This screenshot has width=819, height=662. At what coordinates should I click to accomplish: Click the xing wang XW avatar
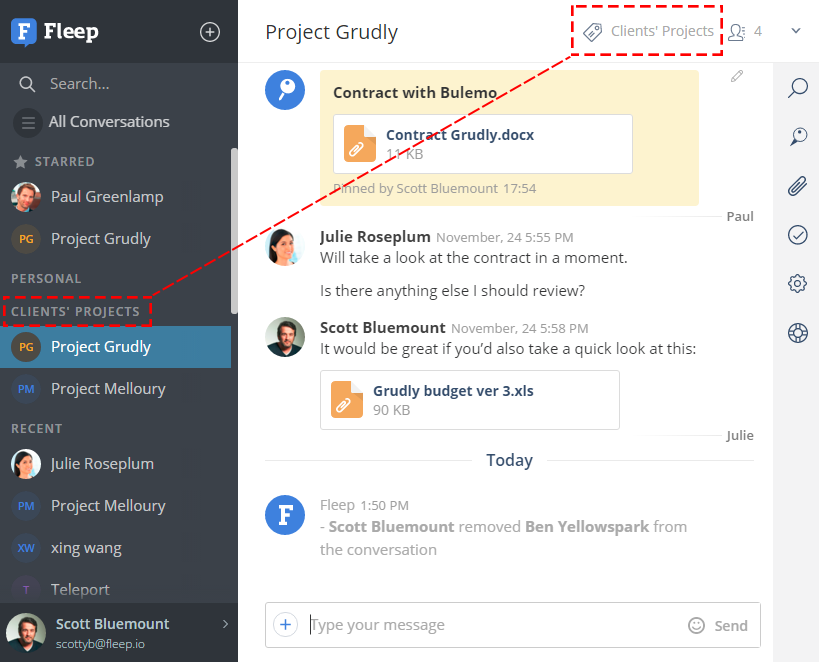[x=26, y=548]
